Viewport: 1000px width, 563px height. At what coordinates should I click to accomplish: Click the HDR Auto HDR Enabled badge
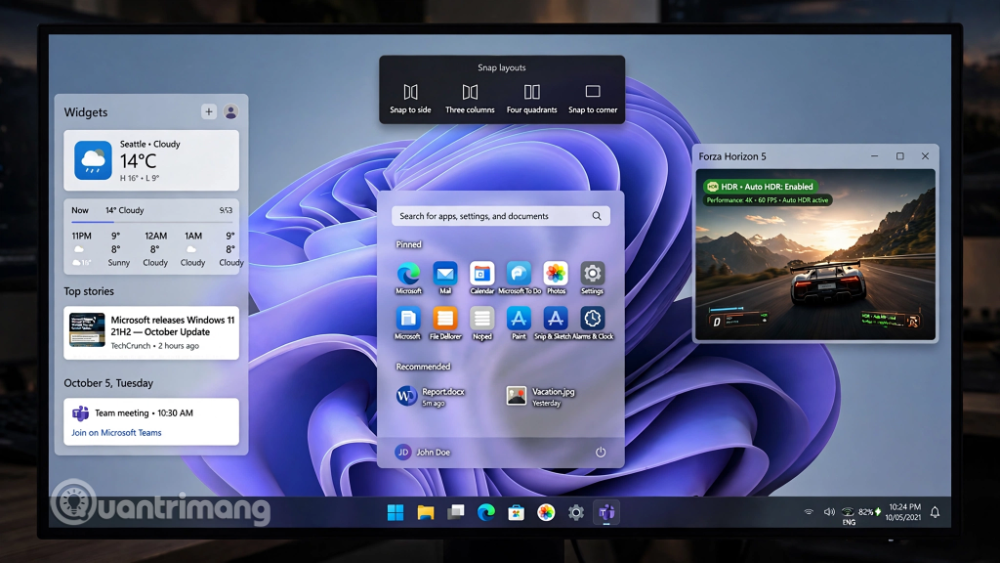point(761,187)
